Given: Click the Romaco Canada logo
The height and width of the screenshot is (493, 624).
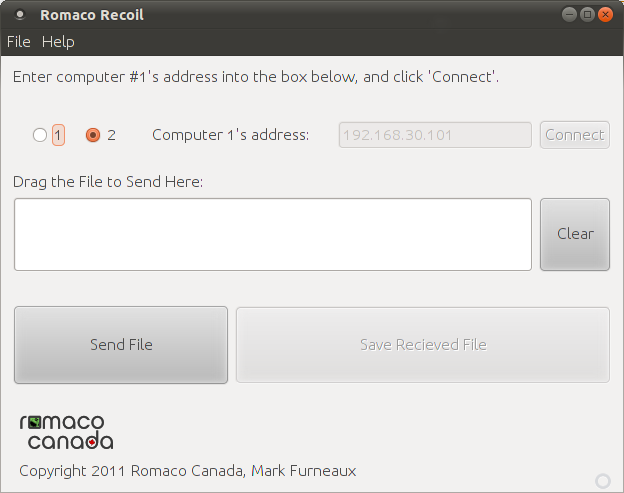Looking at the screenshot, I should click(66, 431).
